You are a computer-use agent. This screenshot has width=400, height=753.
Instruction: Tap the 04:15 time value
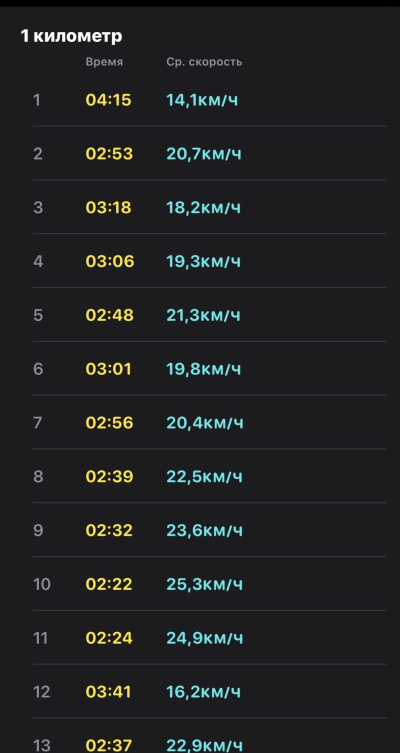click(109, 100)
